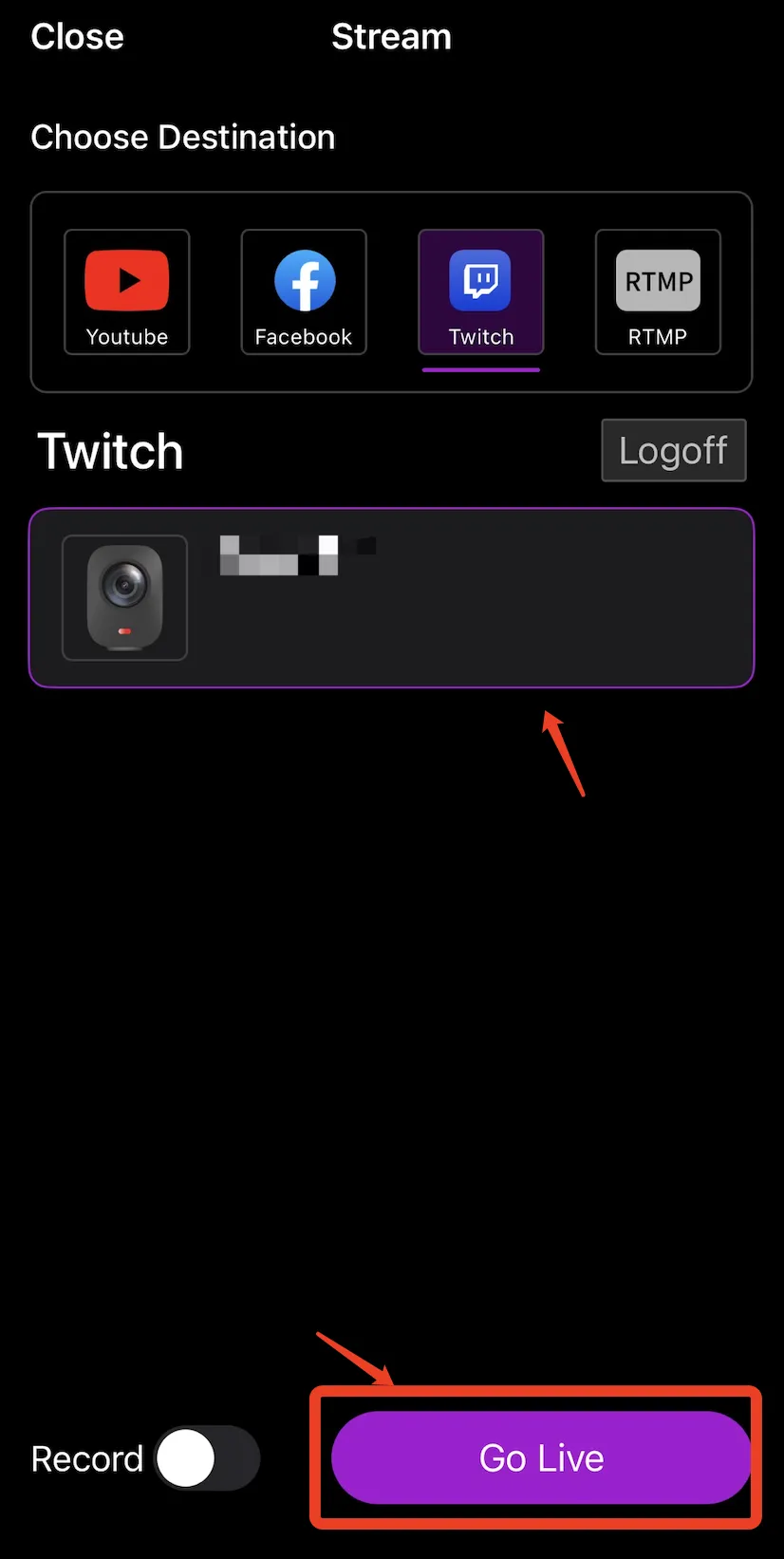Viewport: 784px width, 1559px height.
Task: Switch to the Youtube destination tab
Action: 126,291
